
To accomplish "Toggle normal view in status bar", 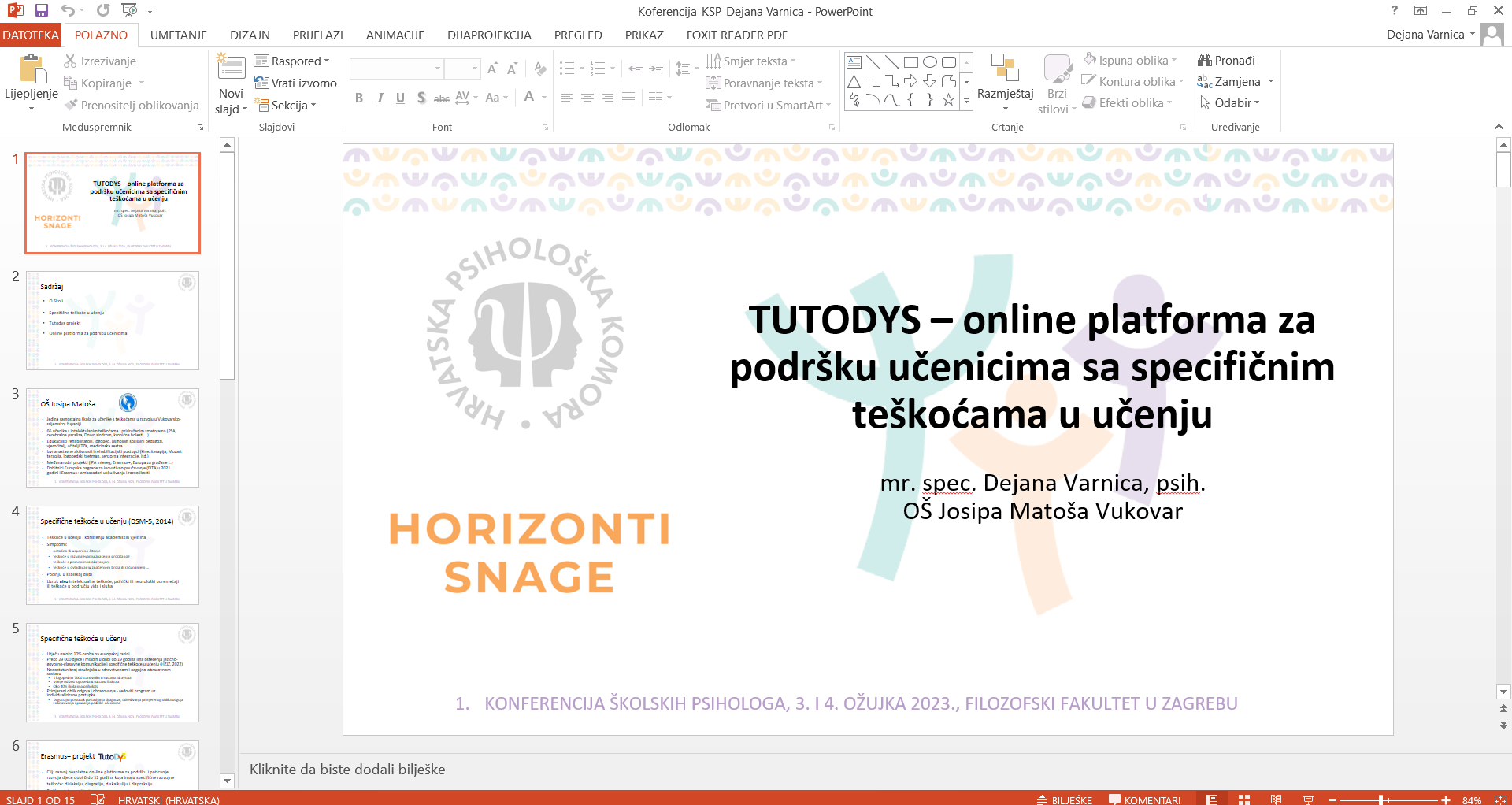I will (x=1212, y=799).
